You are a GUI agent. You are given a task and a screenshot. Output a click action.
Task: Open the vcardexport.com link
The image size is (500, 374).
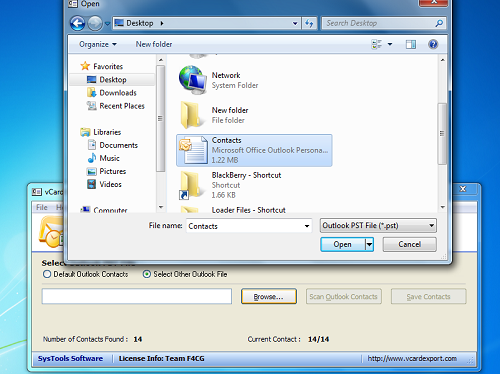412,358
